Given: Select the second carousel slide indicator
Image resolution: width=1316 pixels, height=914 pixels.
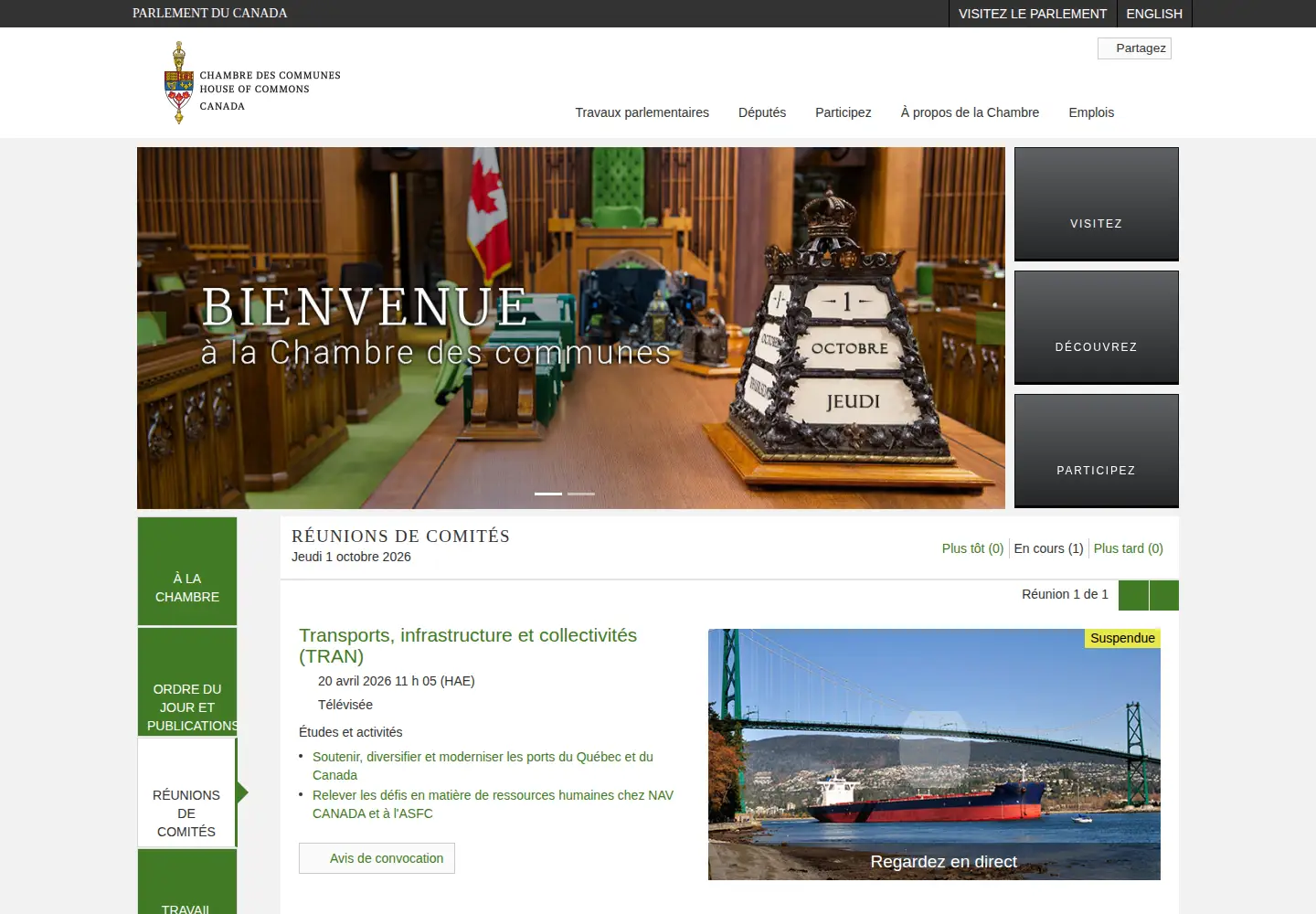Looking at the screenshot, I should pyautogui.click(x=581, y=494).
